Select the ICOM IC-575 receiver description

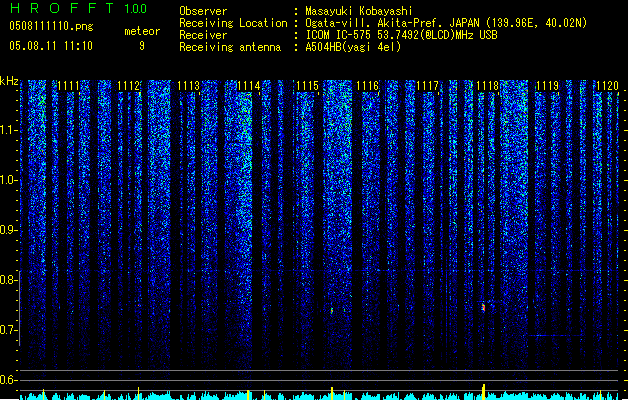point(401,35)
